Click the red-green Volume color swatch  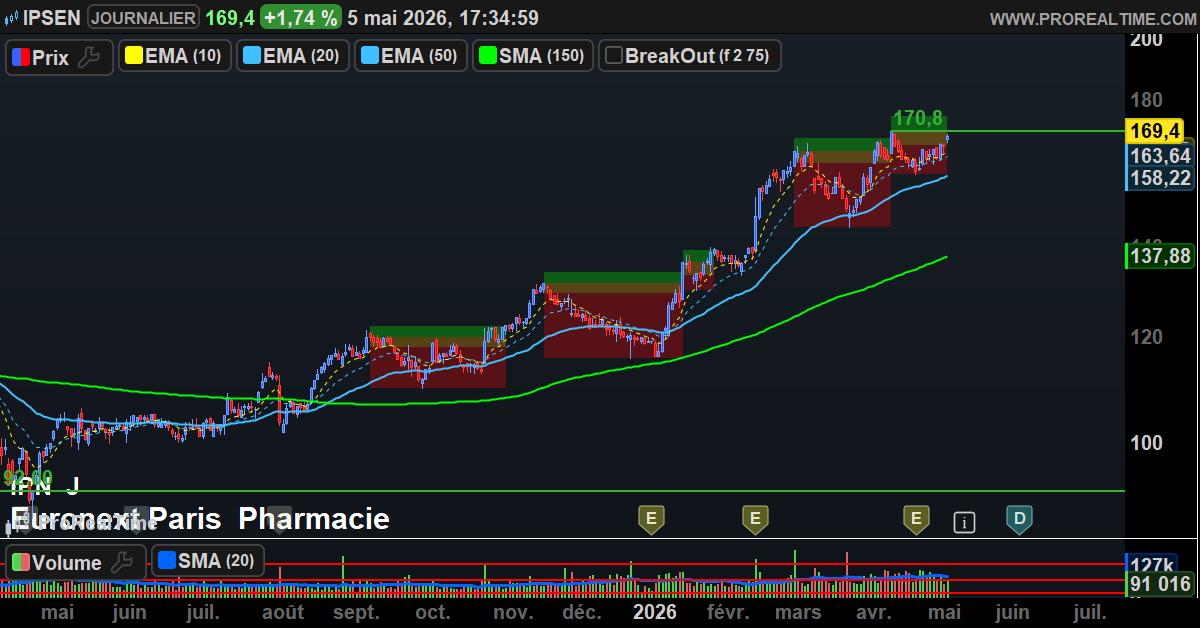tap(20, 563)
